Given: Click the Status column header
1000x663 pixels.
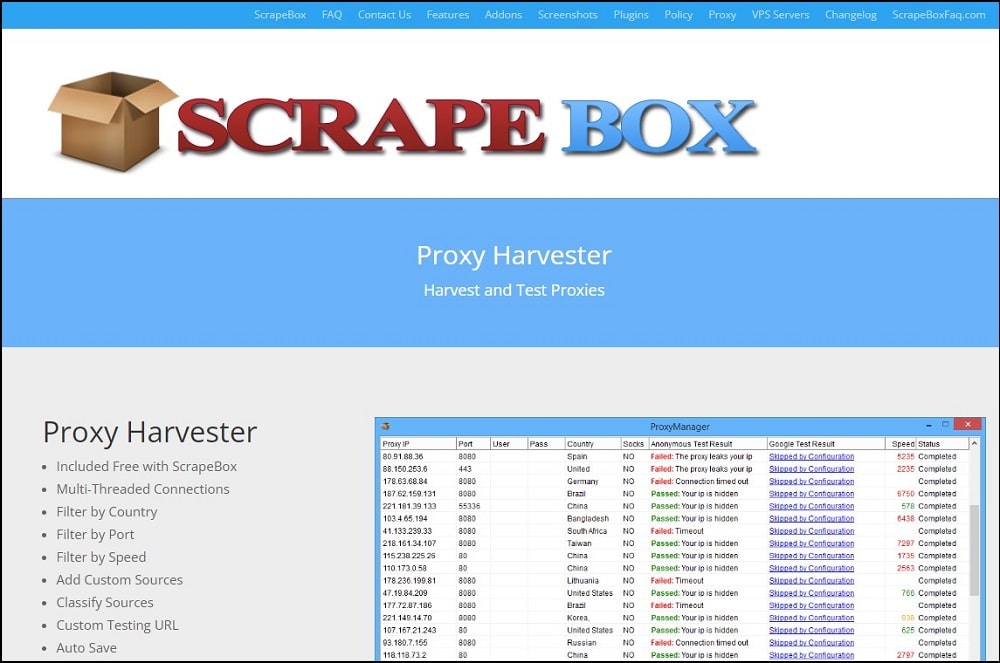Looking at the screenshot, I should point(942,444).
